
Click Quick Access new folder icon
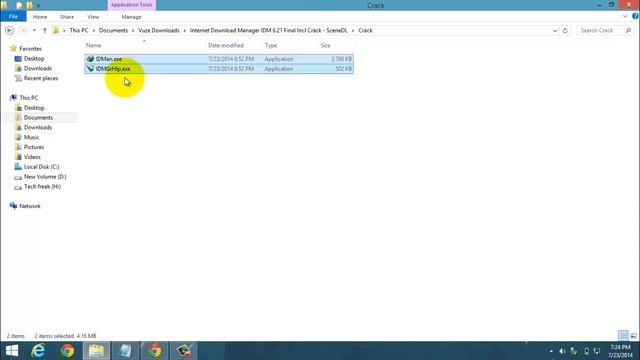[29, 5]
